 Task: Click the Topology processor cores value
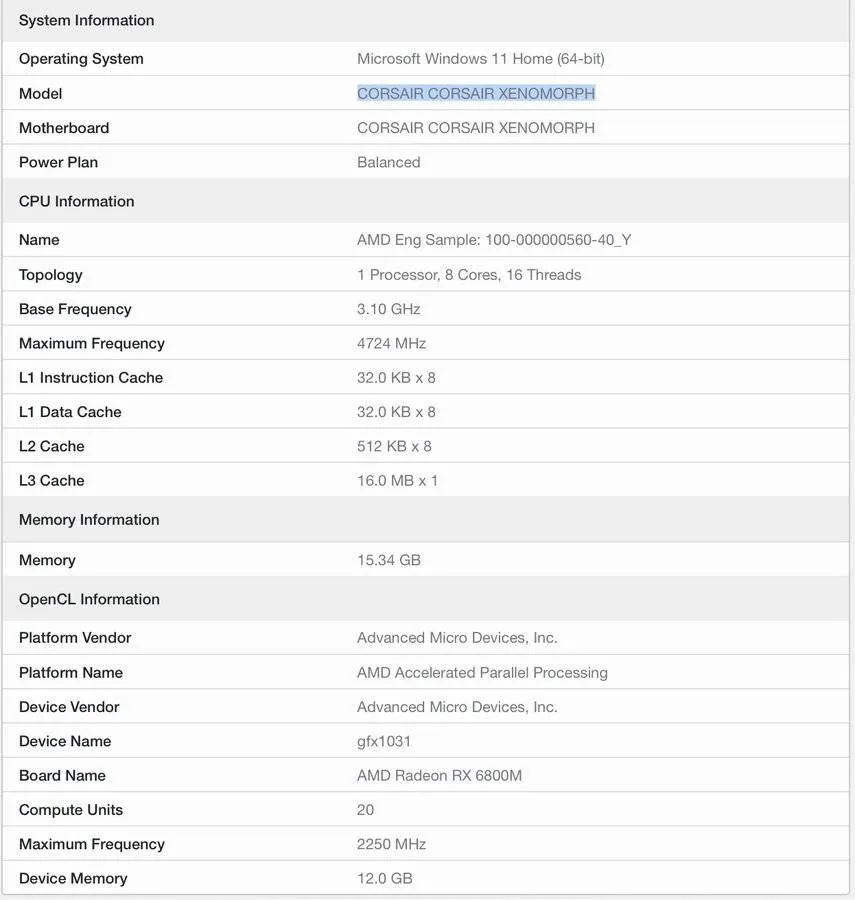pos(469,274)
